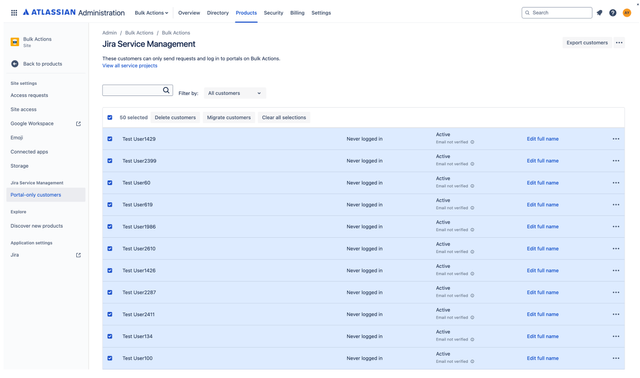Open more actions for Test User100
Screen dimensions: 640x378
click(x=616, y=358)
